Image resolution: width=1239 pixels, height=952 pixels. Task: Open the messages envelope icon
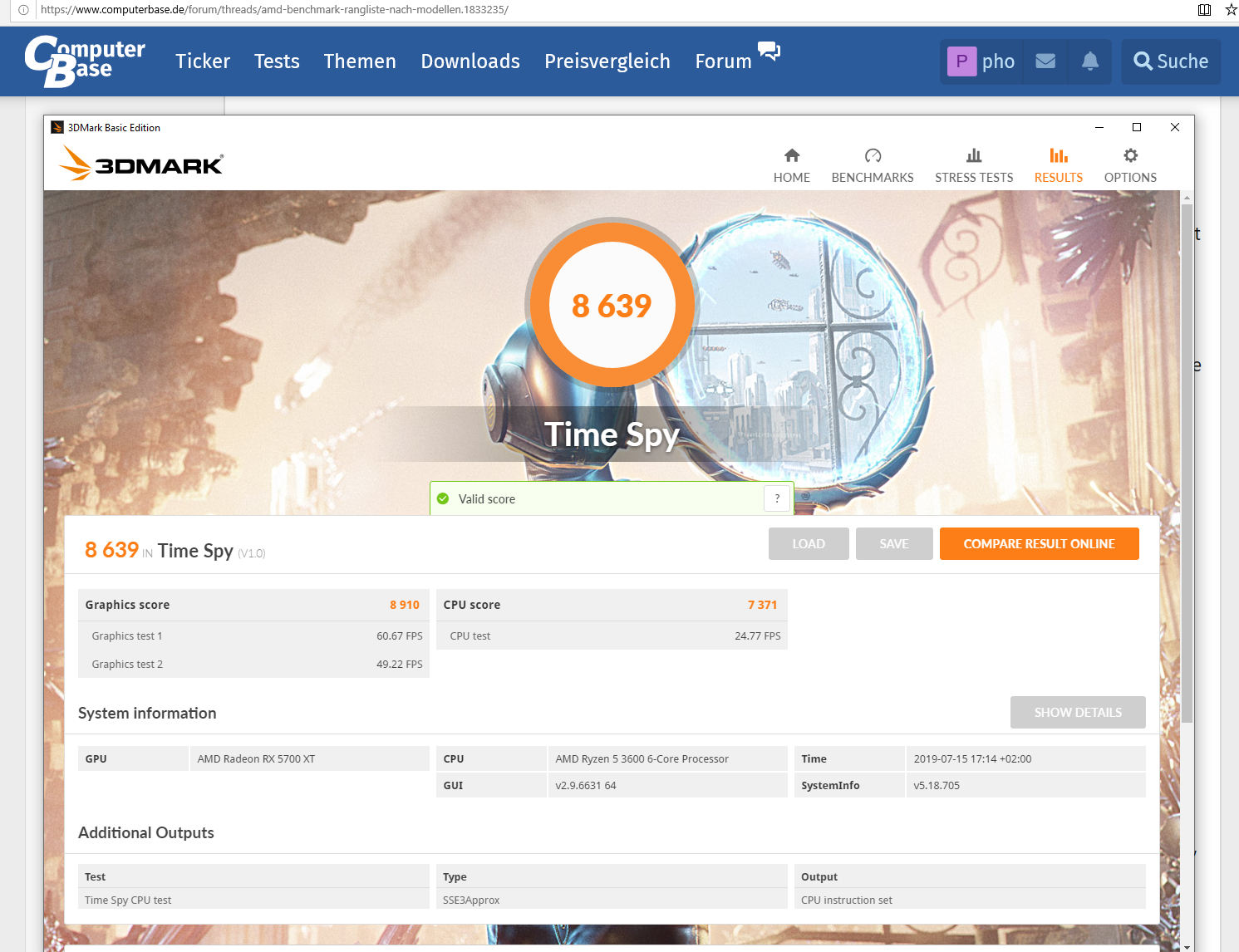(1045, 61)
